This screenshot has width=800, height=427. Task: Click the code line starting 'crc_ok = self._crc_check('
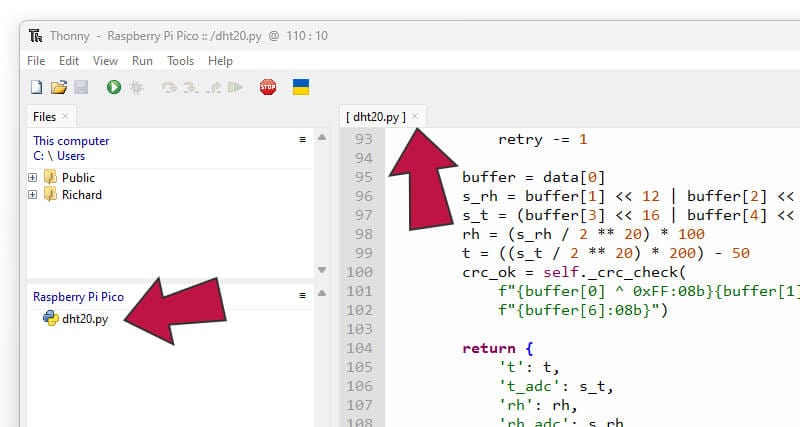pyautogui.click(x=574, y=272)
